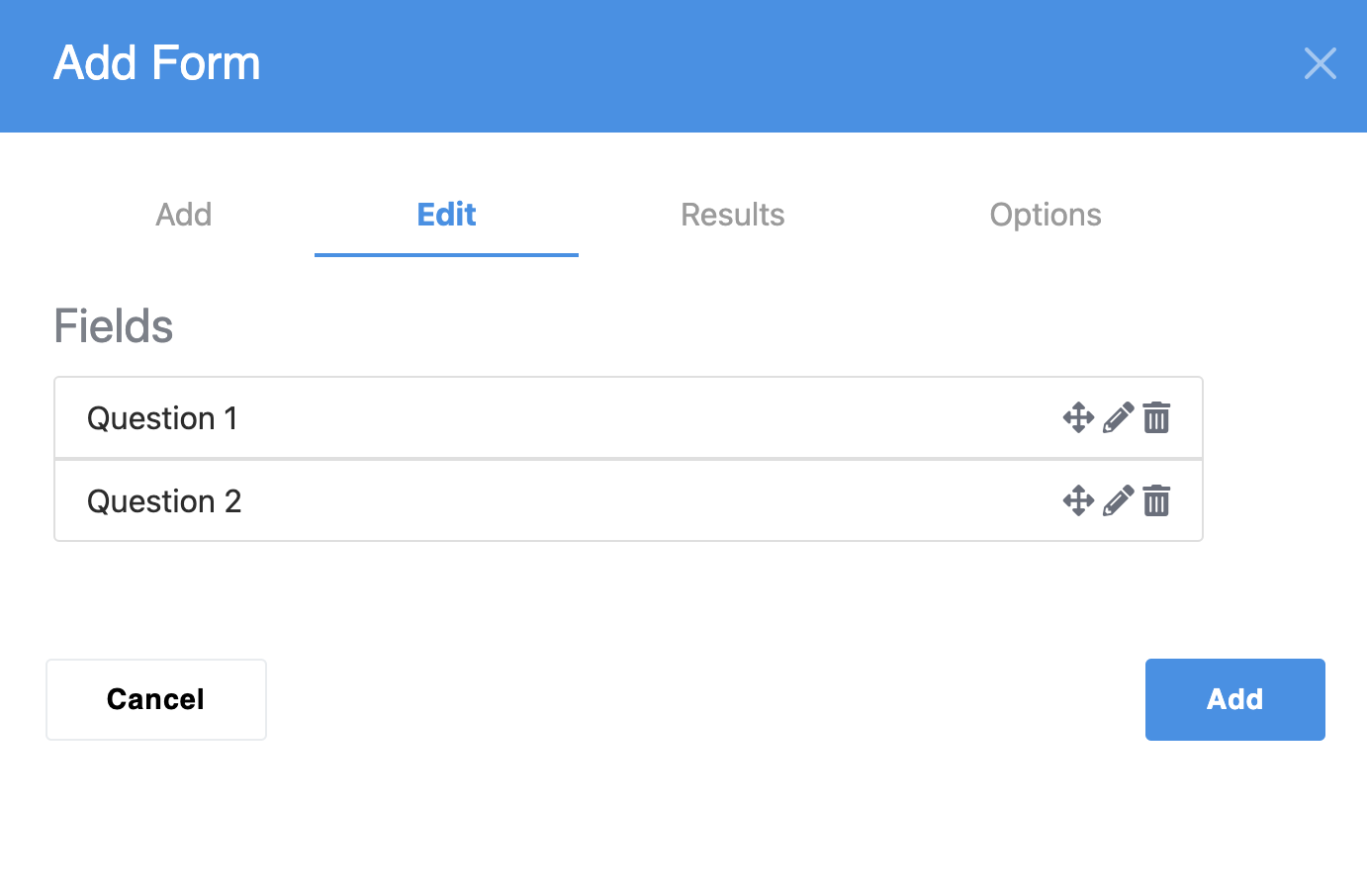Click the Add Form title text
This screenshot has height=896, width=1367.
tap(157, 63)
